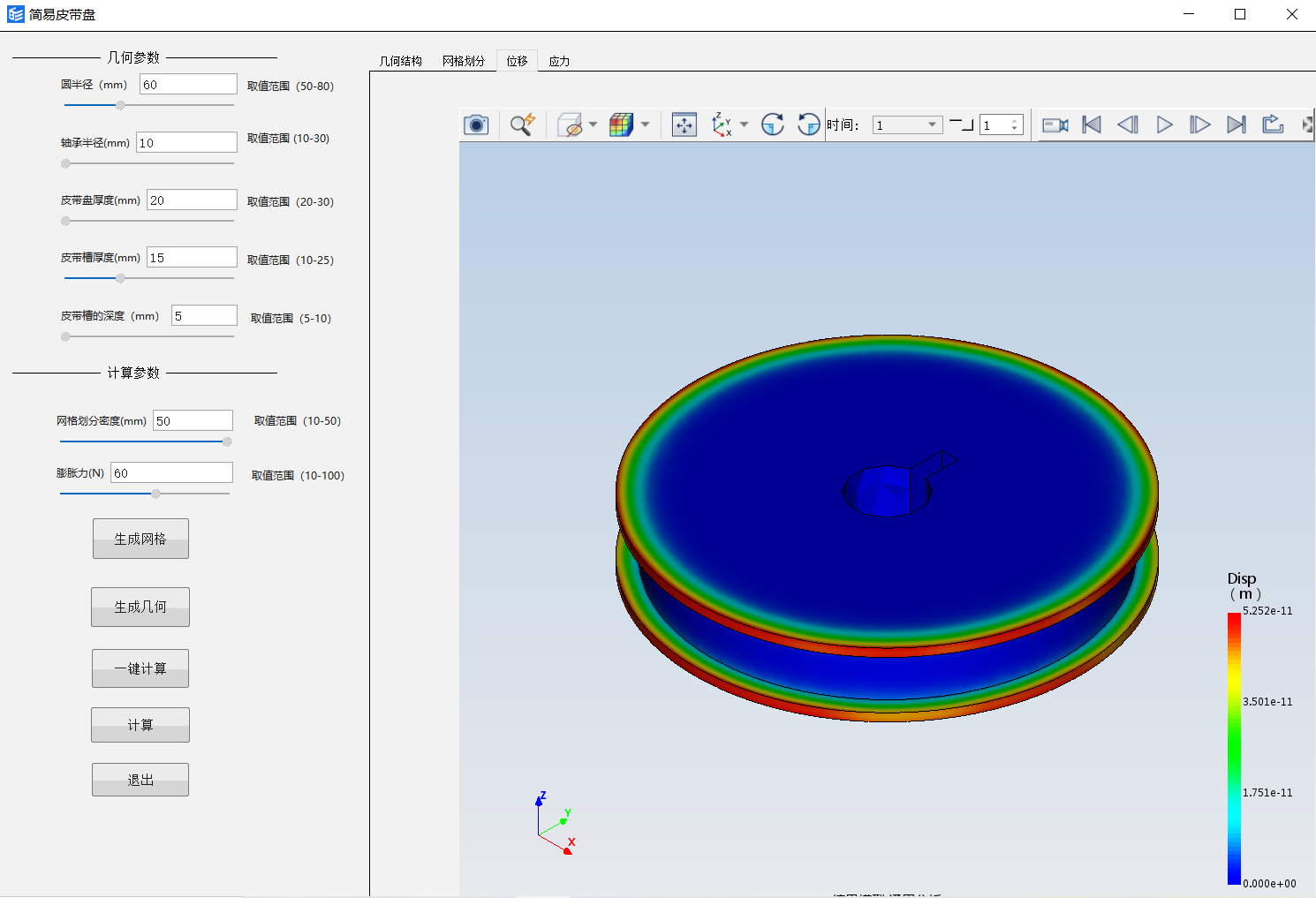Click the 网格划分密度 input field
Viewport: 1316px width, 898px height.
(x=193, y=420)
